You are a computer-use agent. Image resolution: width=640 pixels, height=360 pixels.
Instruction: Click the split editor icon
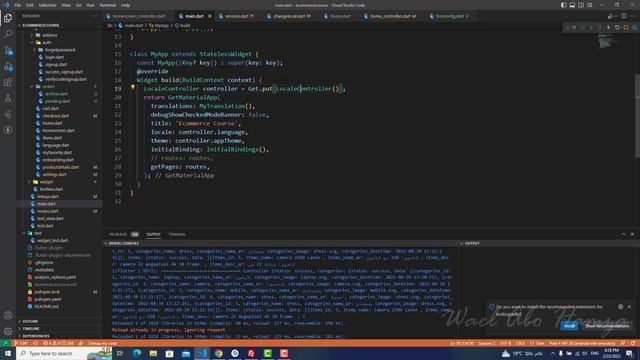pos(624,16)
